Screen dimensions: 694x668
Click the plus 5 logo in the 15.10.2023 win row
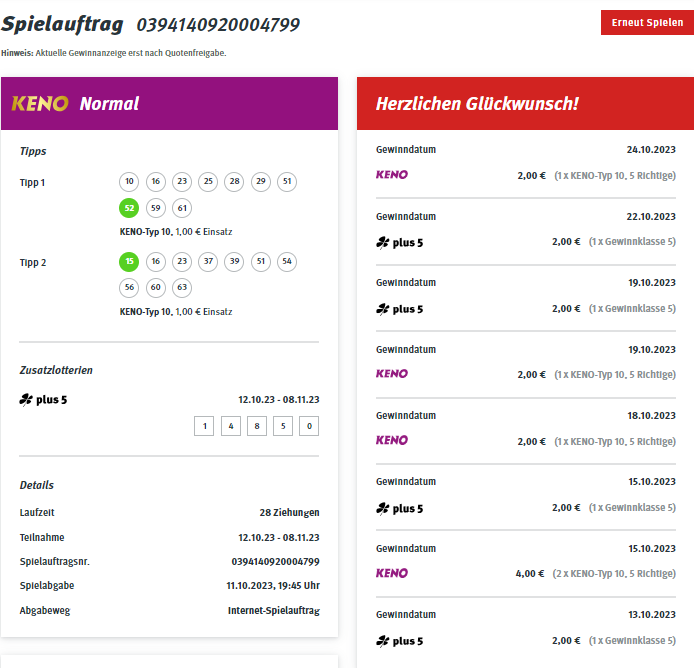(x=400, y=508)
